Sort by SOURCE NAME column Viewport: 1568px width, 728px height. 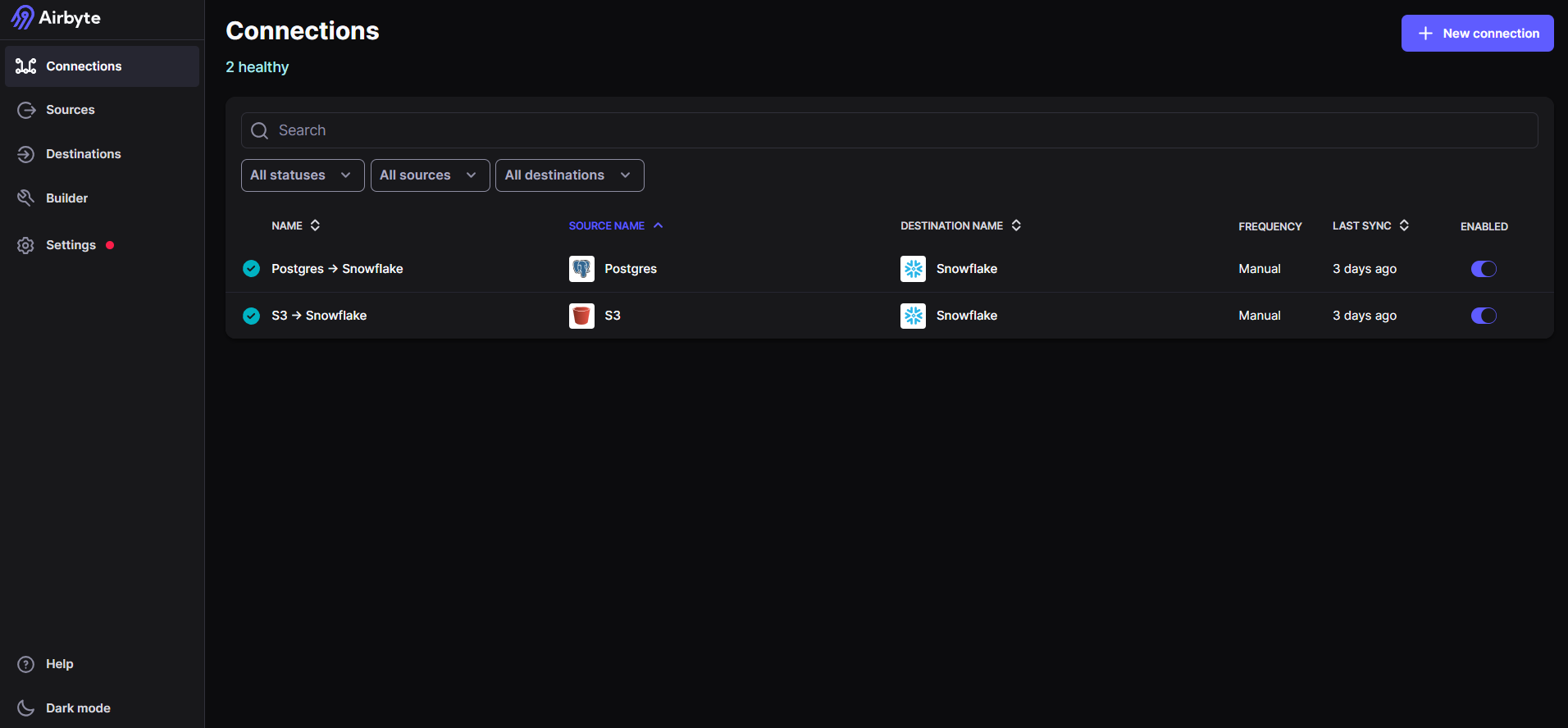616,225
